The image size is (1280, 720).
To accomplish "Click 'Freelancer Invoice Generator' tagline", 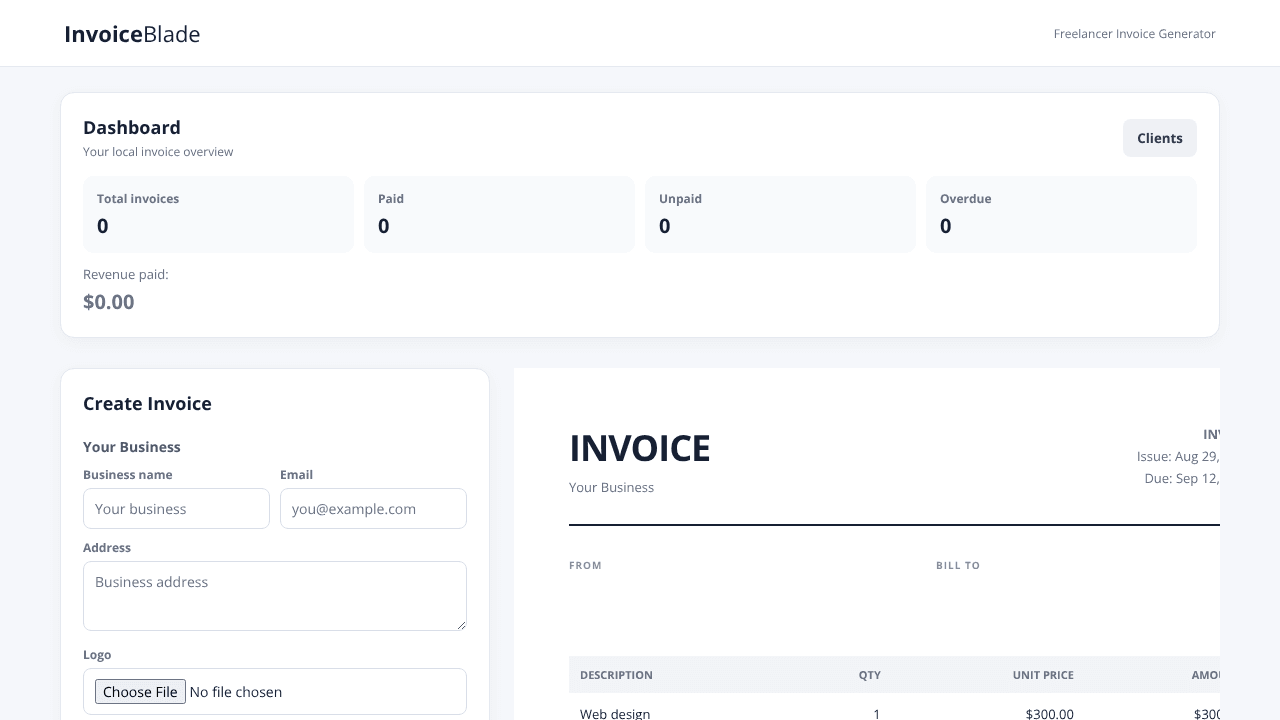I will tap(1134, 34).
